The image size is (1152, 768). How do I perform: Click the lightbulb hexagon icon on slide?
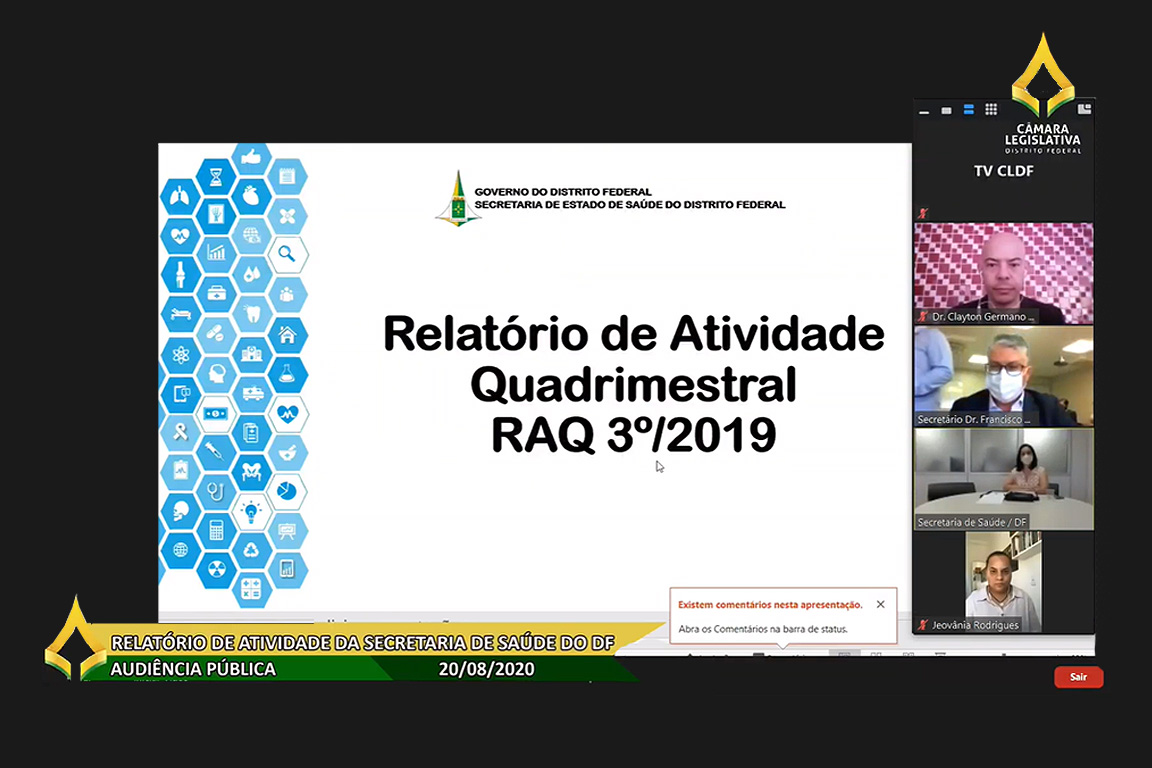click(x=251, y=512)
